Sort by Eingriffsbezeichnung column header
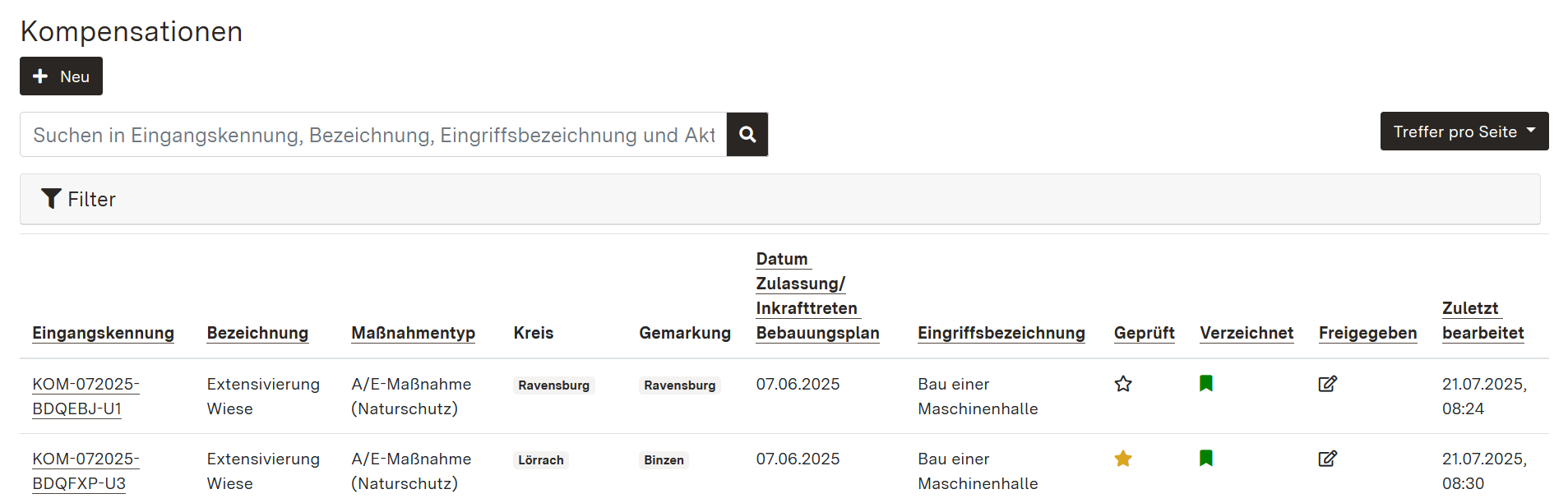This screenshot has width=1568, height=503. click(1001, 333)
